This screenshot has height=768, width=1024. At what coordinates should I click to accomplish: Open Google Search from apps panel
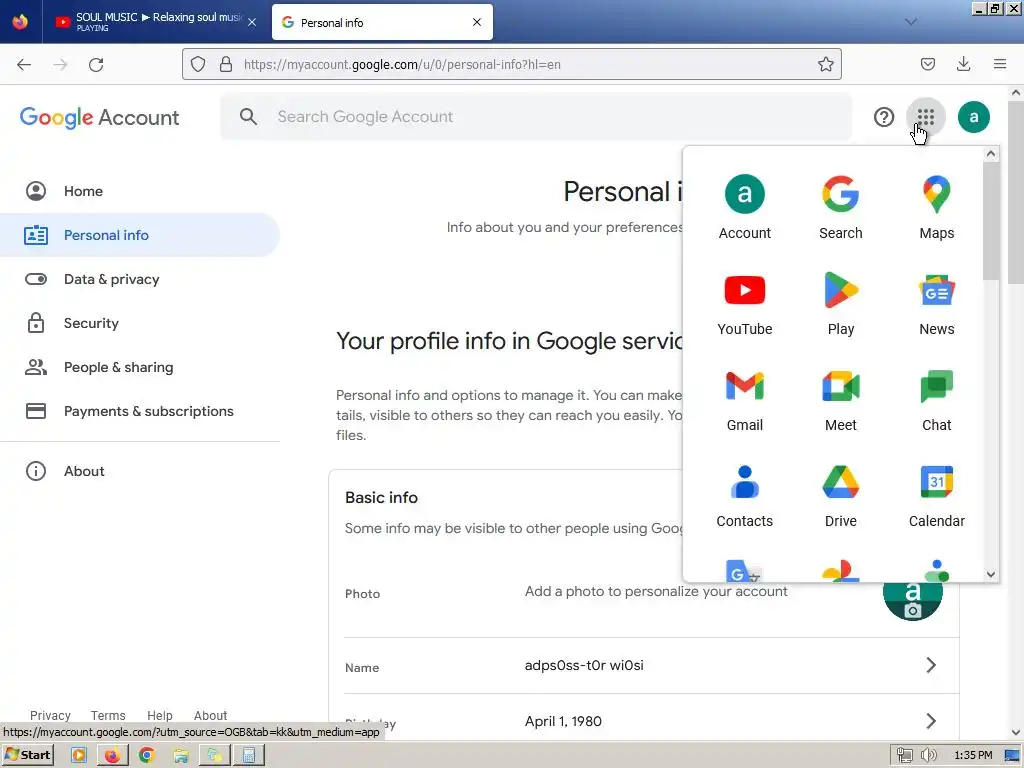(x=840, y=208)
